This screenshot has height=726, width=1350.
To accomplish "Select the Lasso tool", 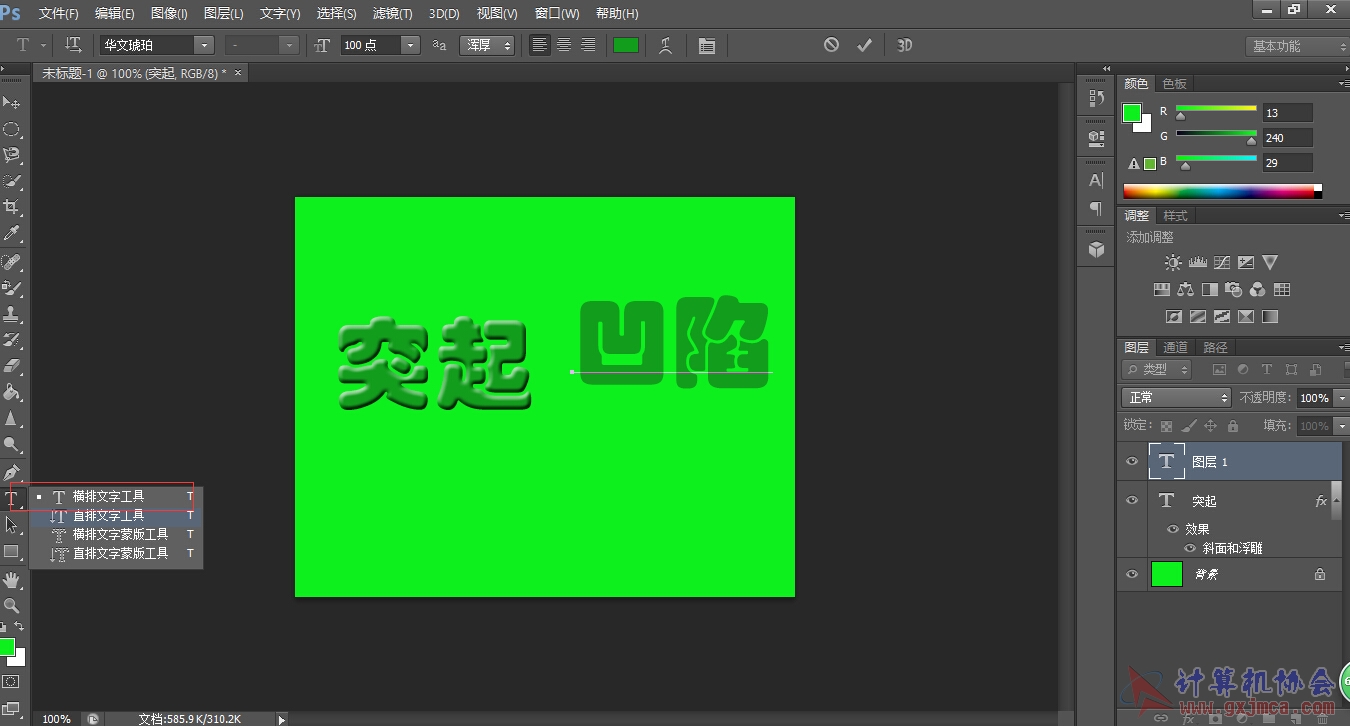I will (x=12, y=155).
